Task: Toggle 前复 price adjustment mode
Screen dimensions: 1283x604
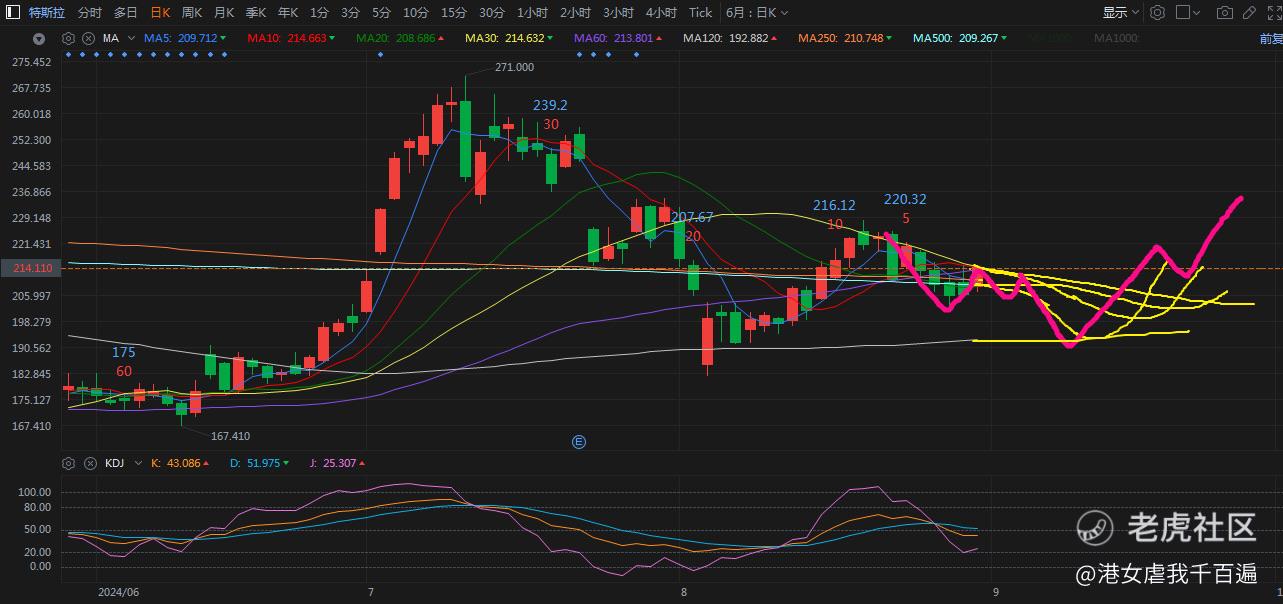Action: [1270, 38]
